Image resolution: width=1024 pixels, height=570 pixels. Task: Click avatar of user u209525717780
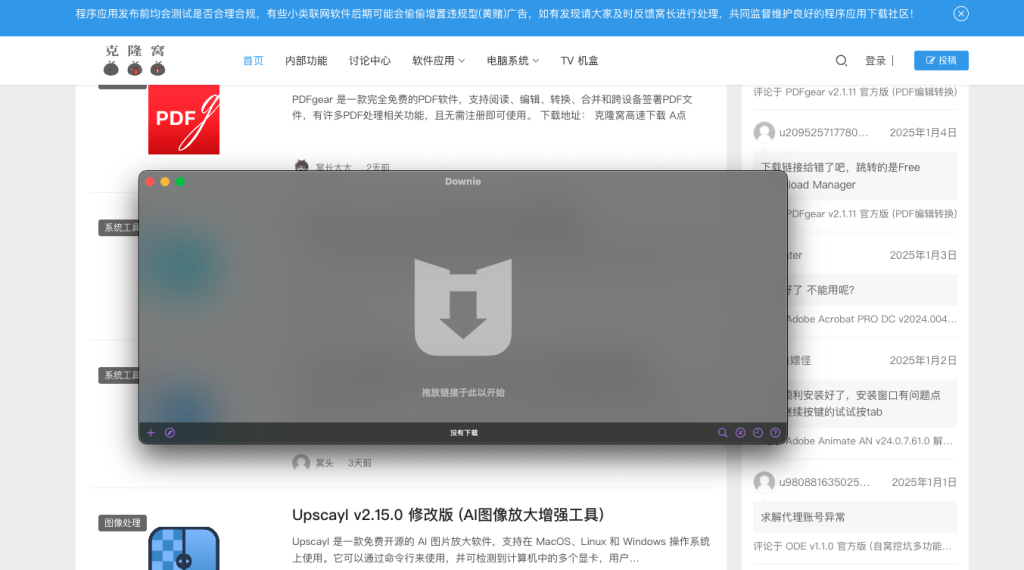point(764,133)
